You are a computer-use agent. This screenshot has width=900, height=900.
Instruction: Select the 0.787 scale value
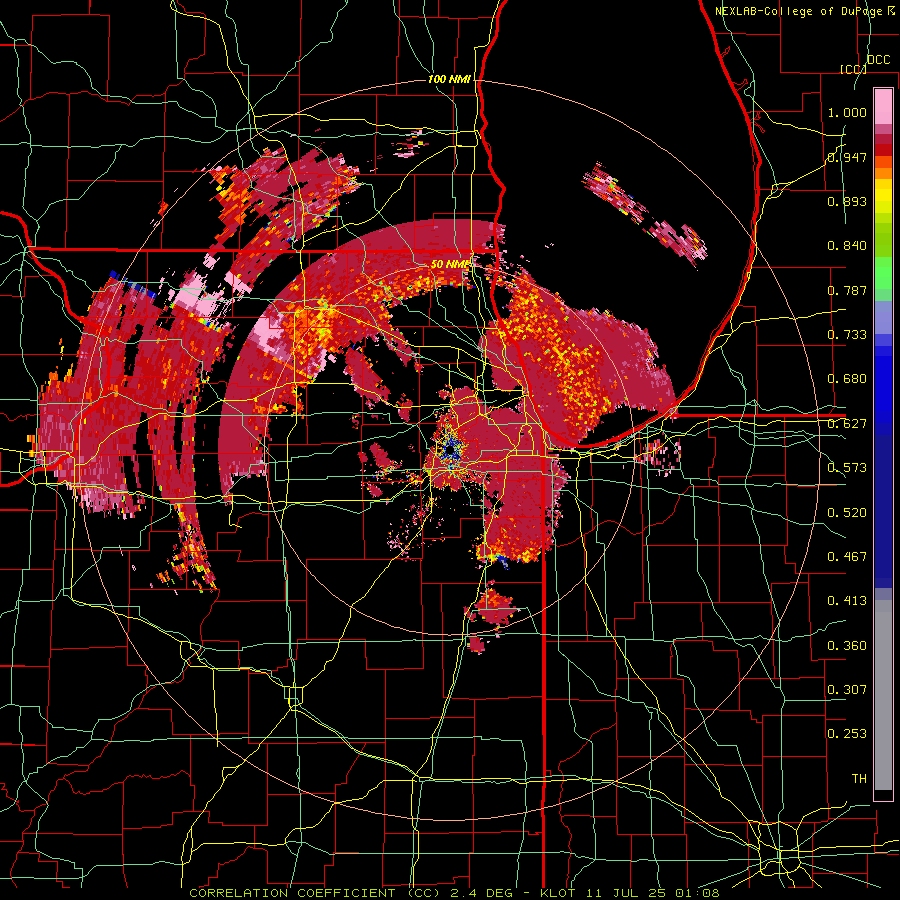(847, 290)
